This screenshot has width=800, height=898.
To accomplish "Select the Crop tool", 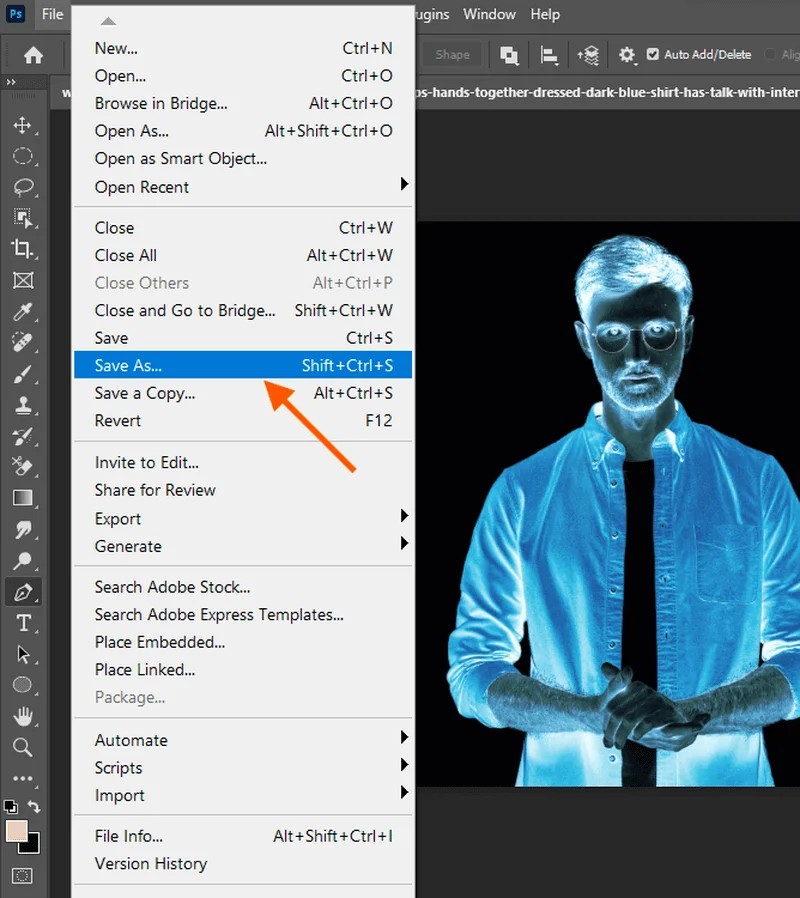I will (x=23, y=249).
